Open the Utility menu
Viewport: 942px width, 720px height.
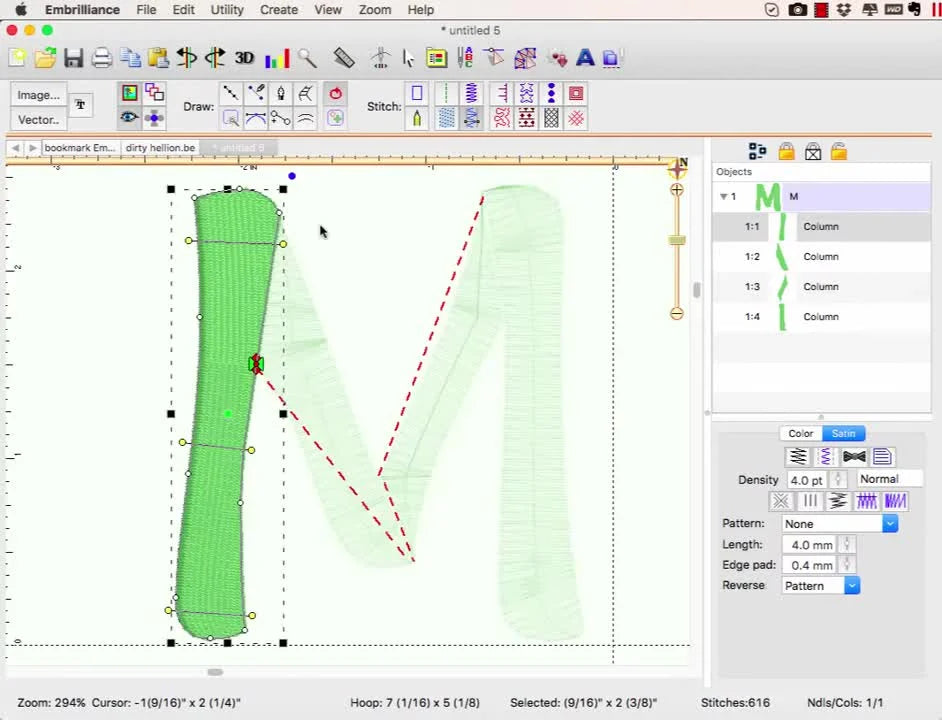click(226, 10)
